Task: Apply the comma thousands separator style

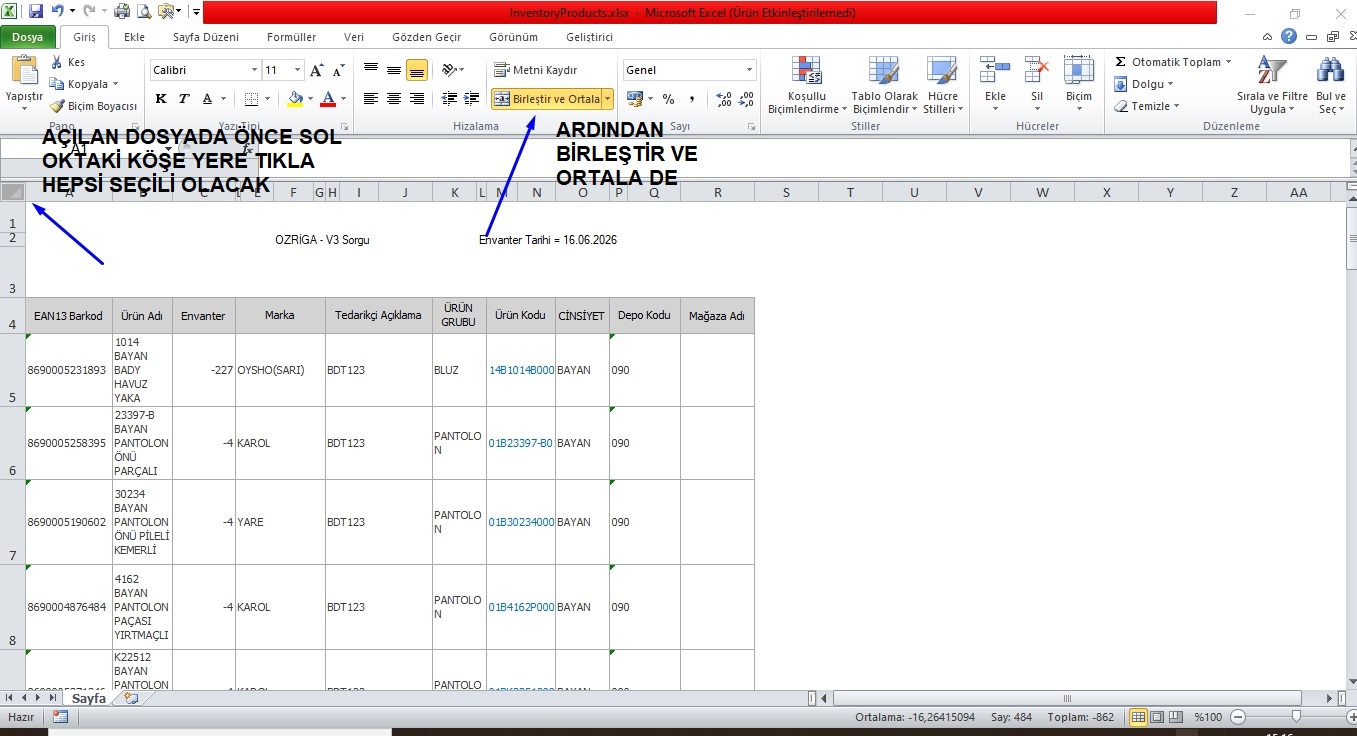Action: coord(691,99)
